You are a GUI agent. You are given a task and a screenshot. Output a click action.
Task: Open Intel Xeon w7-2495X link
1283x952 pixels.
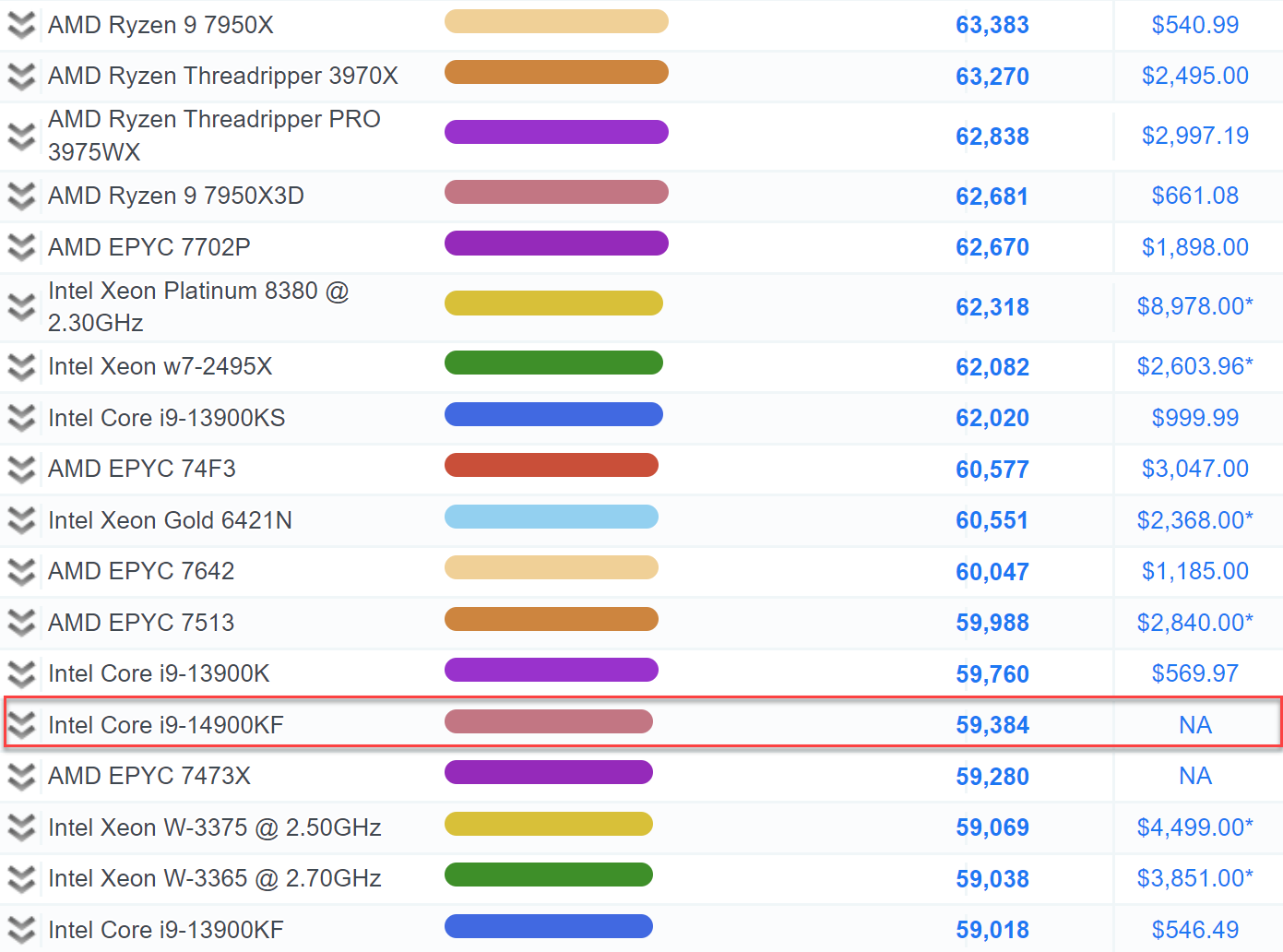(x=160, y=366)
